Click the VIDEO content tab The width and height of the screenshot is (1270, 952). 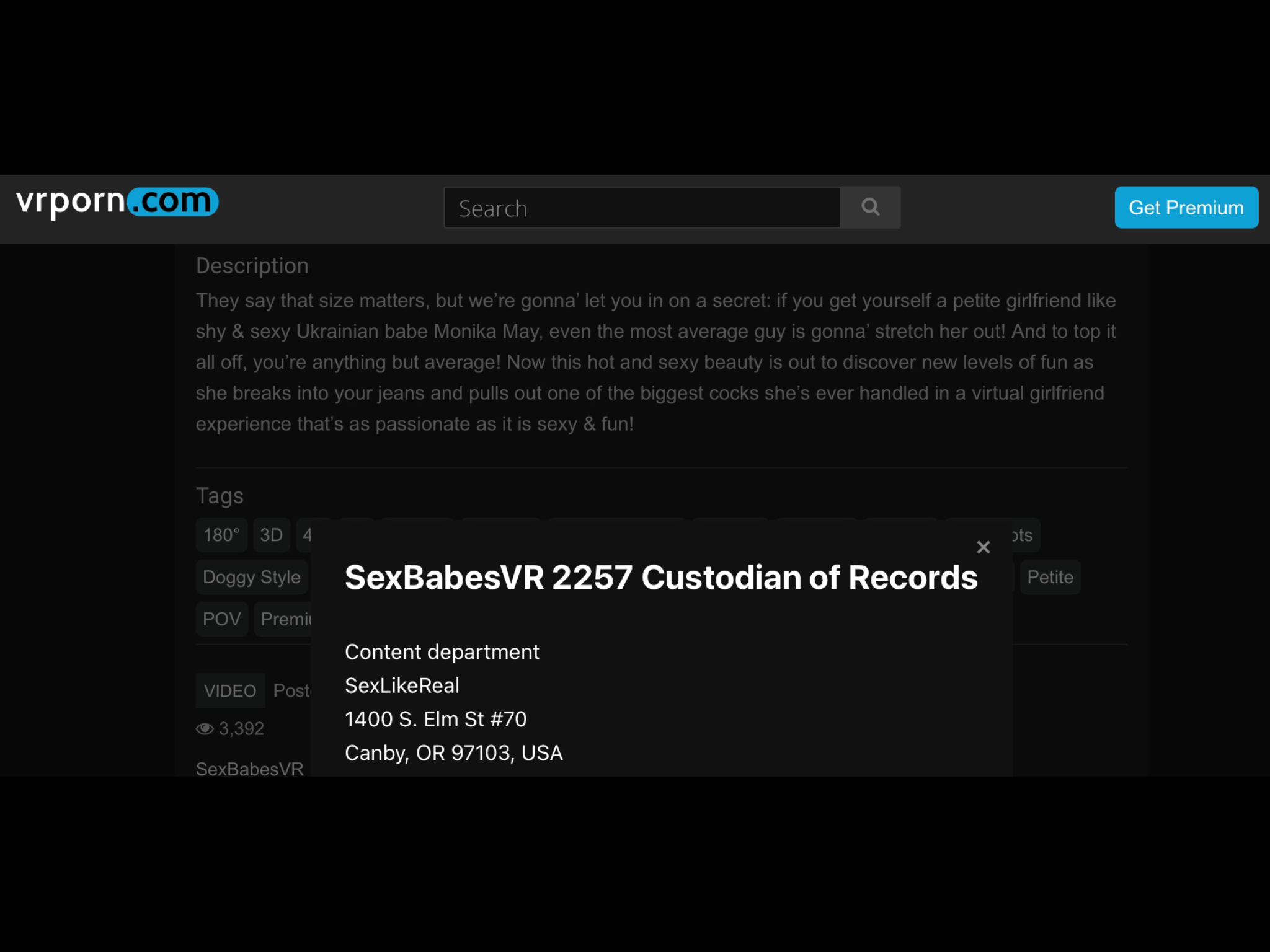point(230,690)
